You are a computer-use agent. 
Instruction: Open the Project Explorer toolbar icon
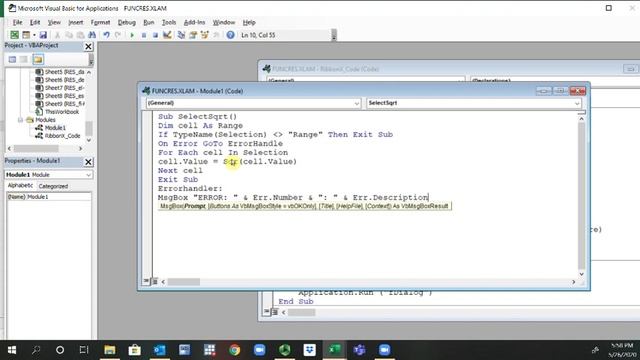tap(181, 35)
